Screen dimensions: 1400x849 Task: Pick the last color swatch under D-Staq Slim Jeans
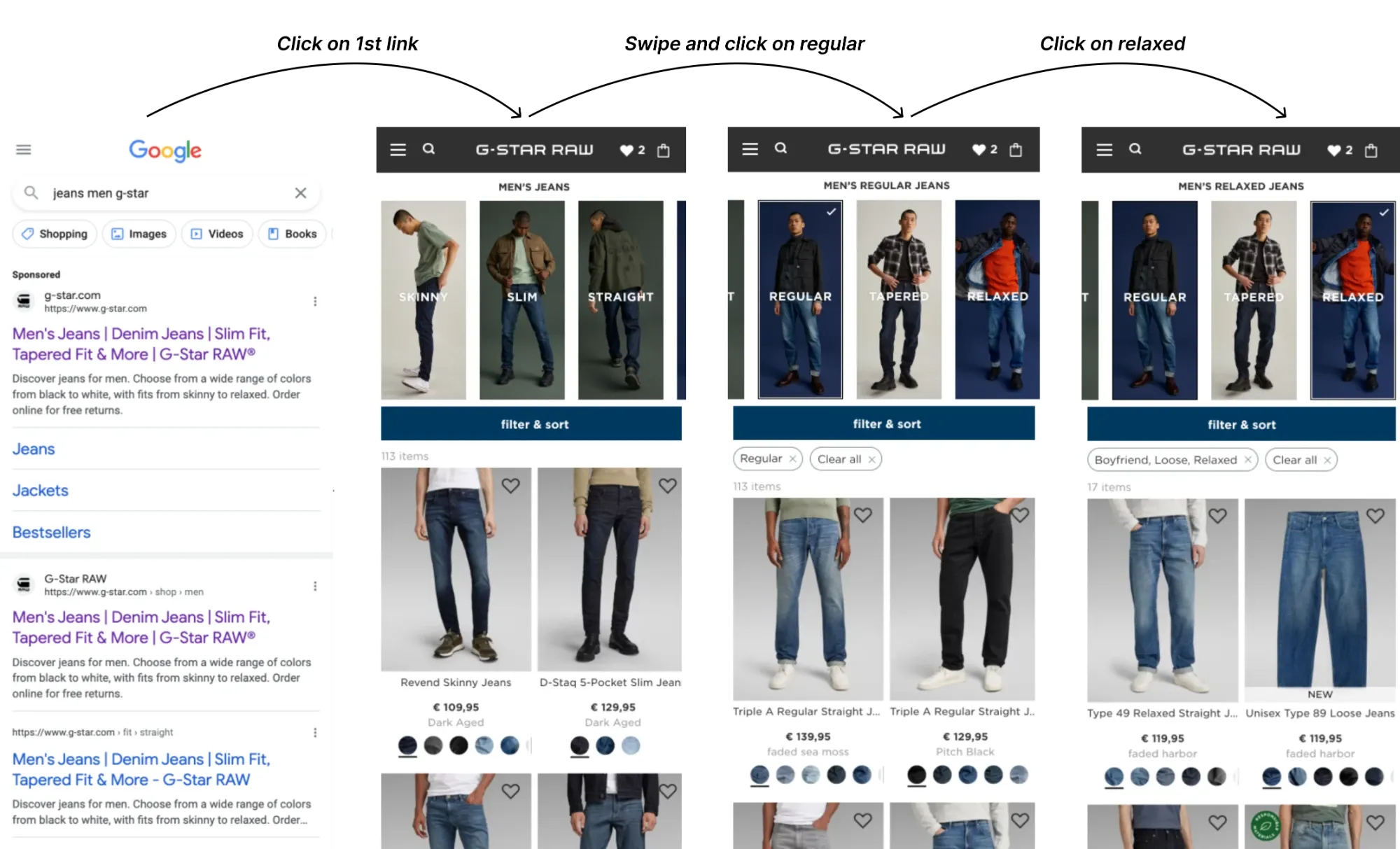point(631,745)
